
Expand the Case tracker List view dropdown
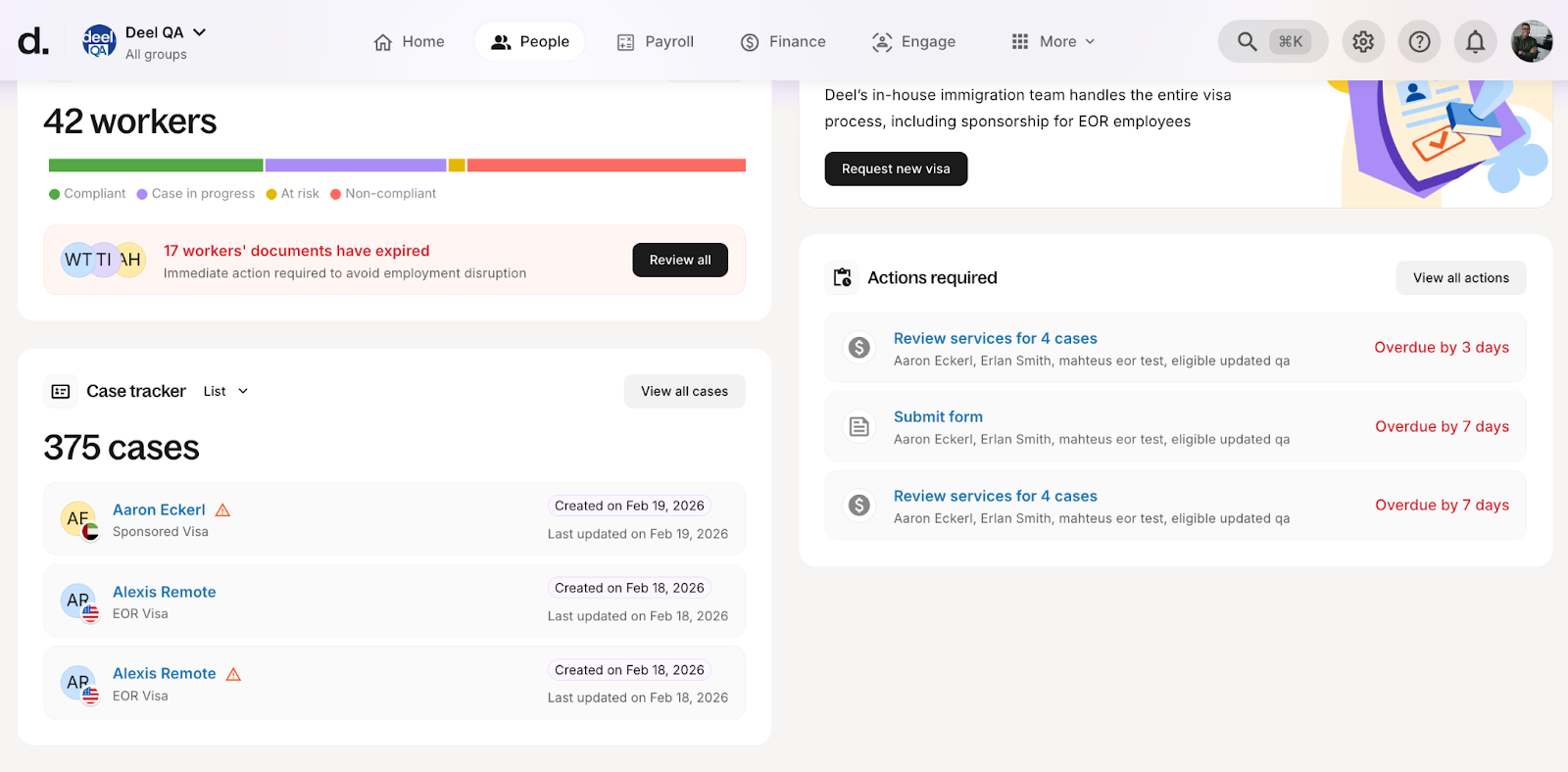click(225, 392)
